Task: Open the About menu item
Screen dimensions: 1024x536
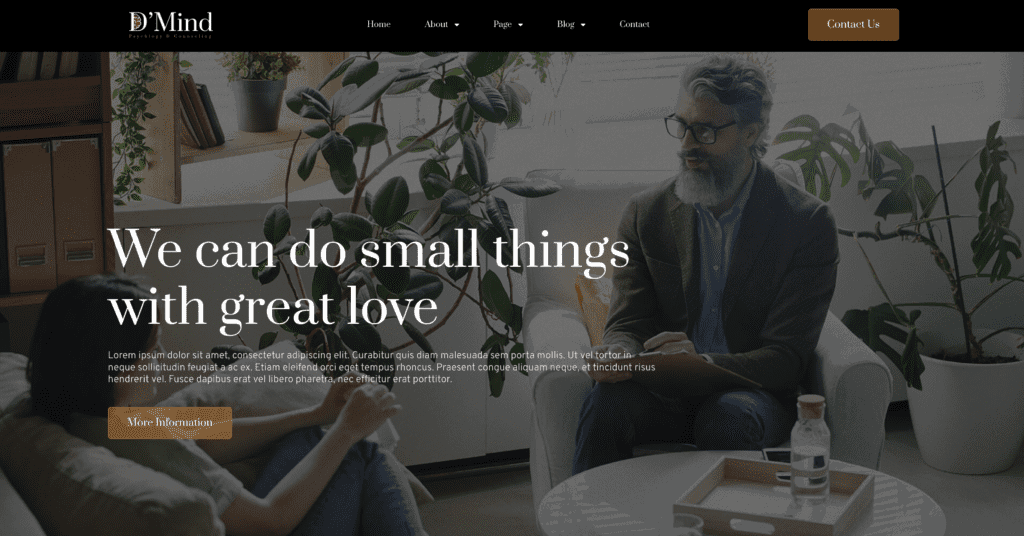Action: click(x=436, y=24)
